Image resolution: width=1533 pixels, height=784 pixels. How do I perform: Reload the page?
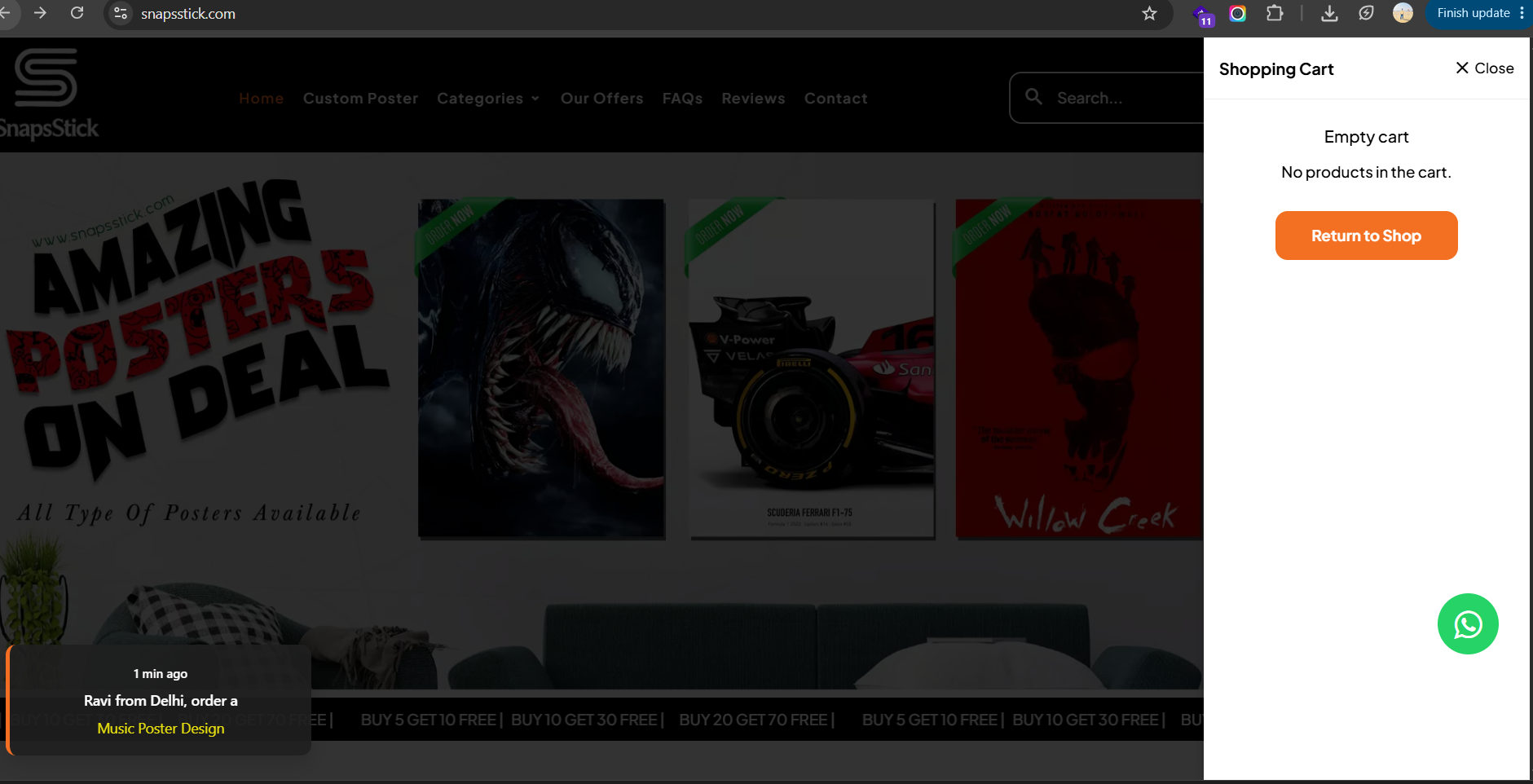[77, 13]
